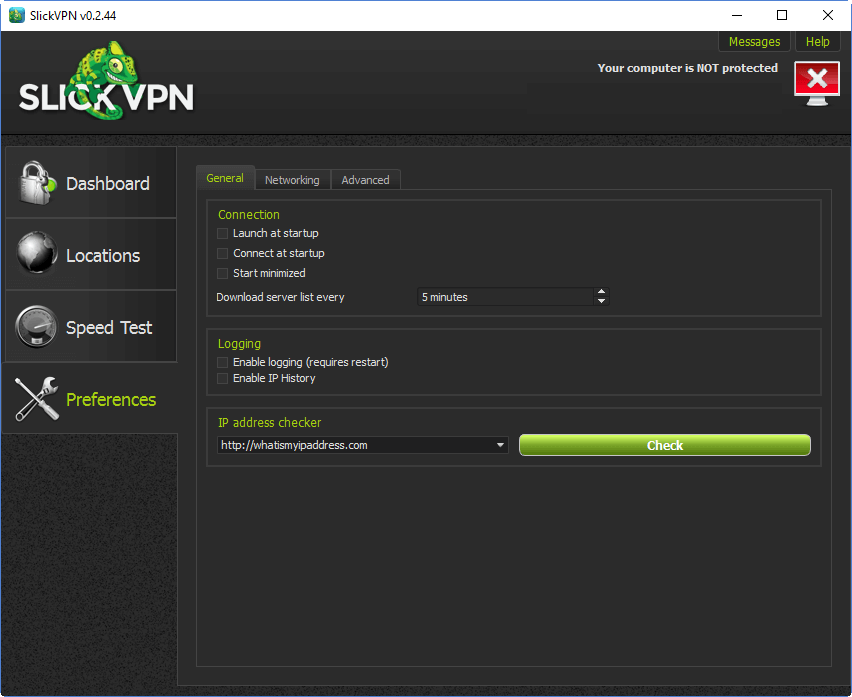Click the Locations globe icon
Screen dimensions: 852x697
pos(37,253)
